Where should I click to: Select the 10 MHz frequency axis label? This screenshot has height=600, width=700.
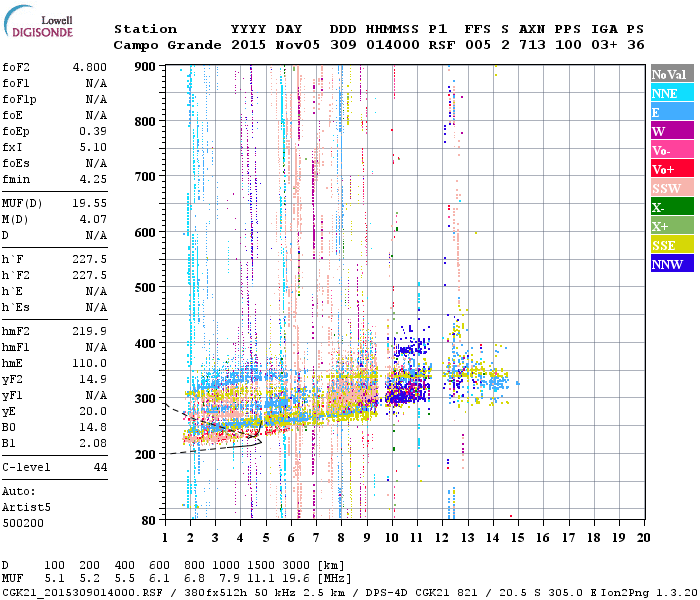tap(392, 538)
